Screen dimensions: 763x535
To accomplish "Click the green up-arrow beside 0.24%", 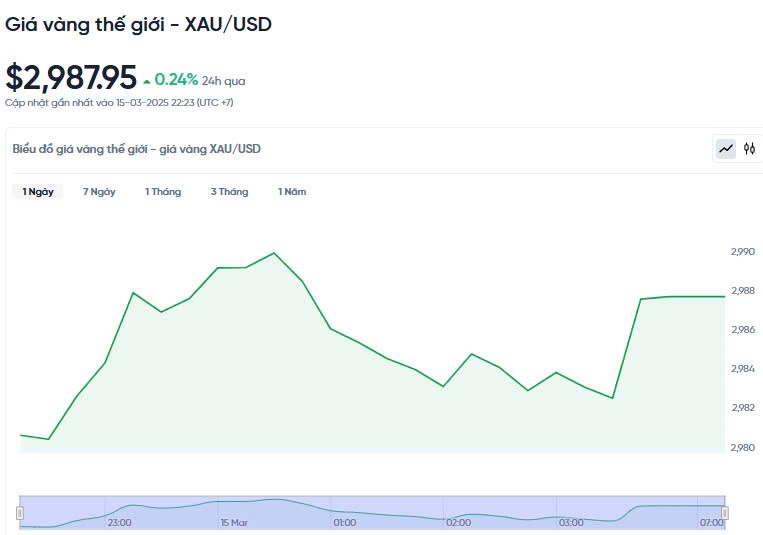I will coord(147,81).
